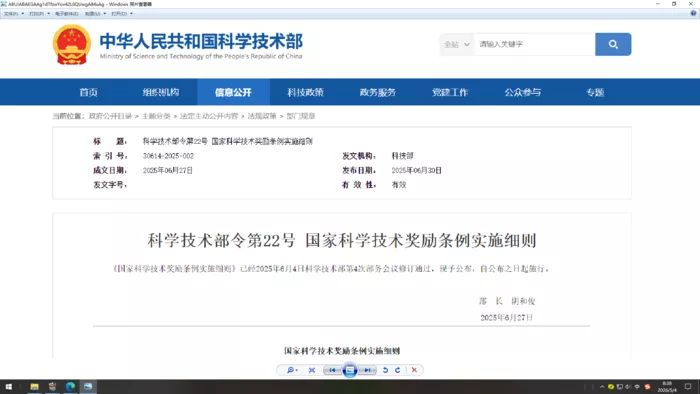Click the 法定主动公开内容 breadcrumb link
The width and height of the screenshot is (700, 394).
point(209,116)
